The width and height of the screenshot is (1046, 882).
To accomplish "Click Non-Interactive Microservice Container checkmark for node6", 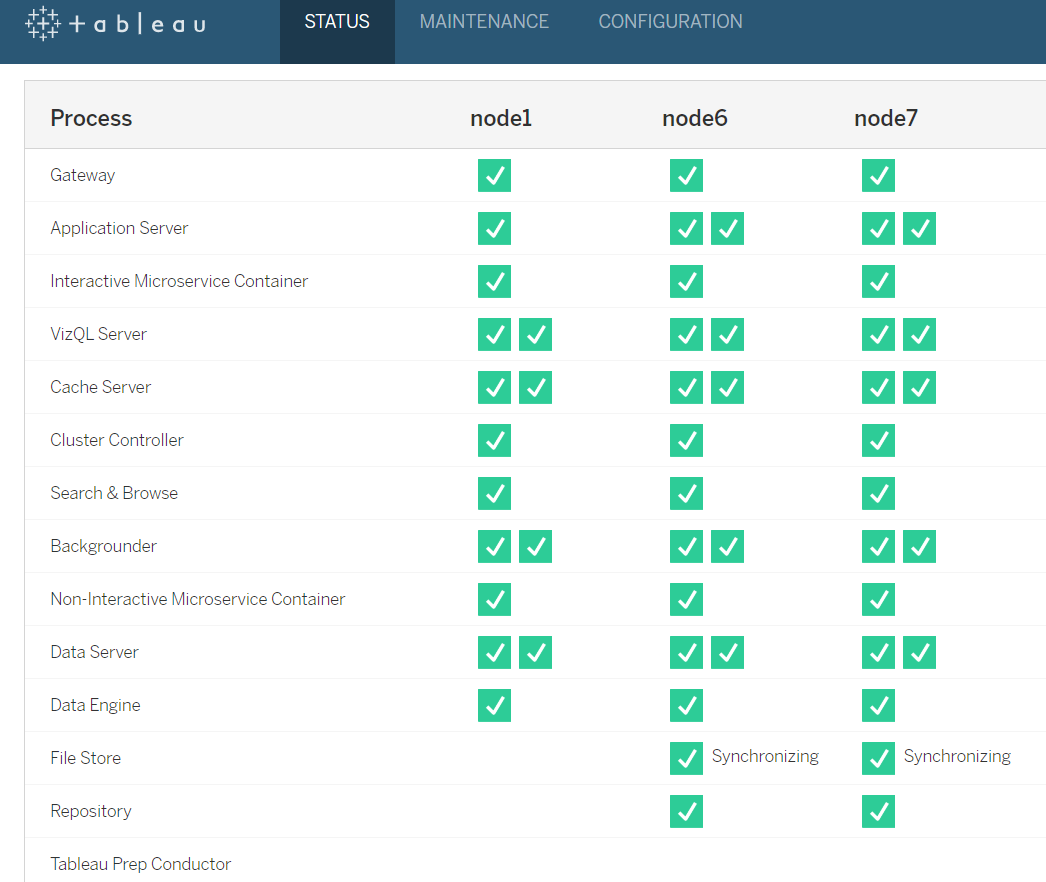I will [686, 599].
